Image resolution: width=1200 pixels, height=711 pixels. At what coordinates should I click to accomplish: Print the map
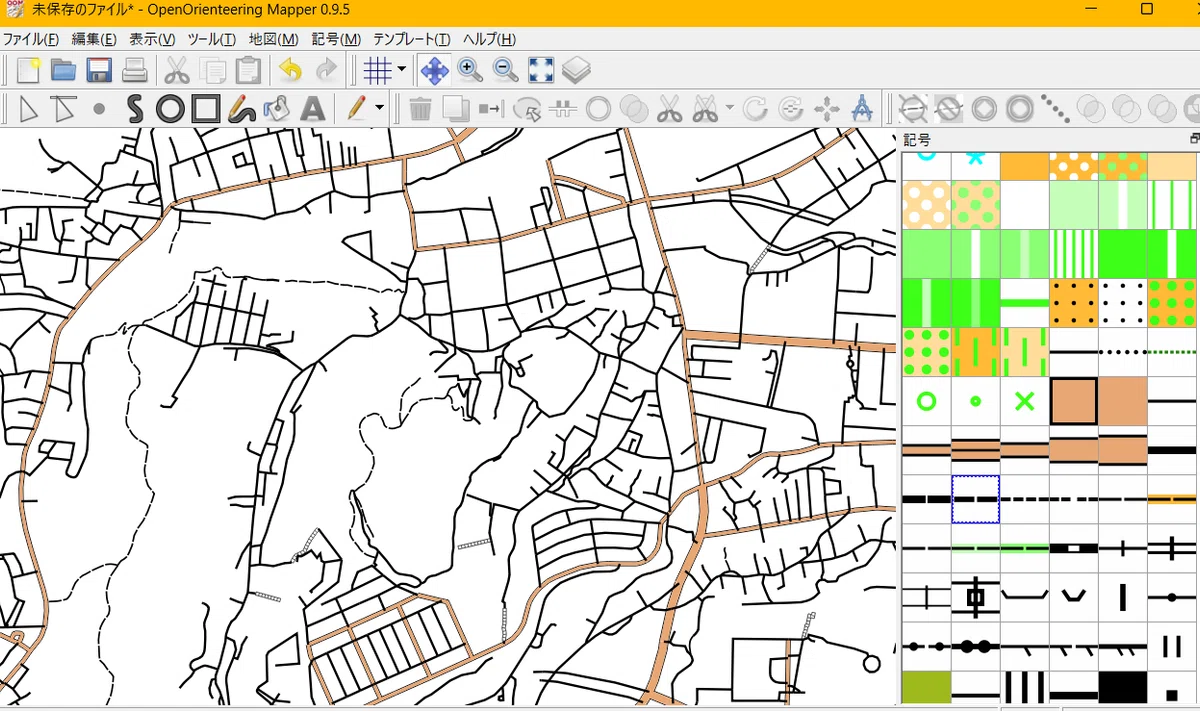pyautogui.click(x=134, y=70)
